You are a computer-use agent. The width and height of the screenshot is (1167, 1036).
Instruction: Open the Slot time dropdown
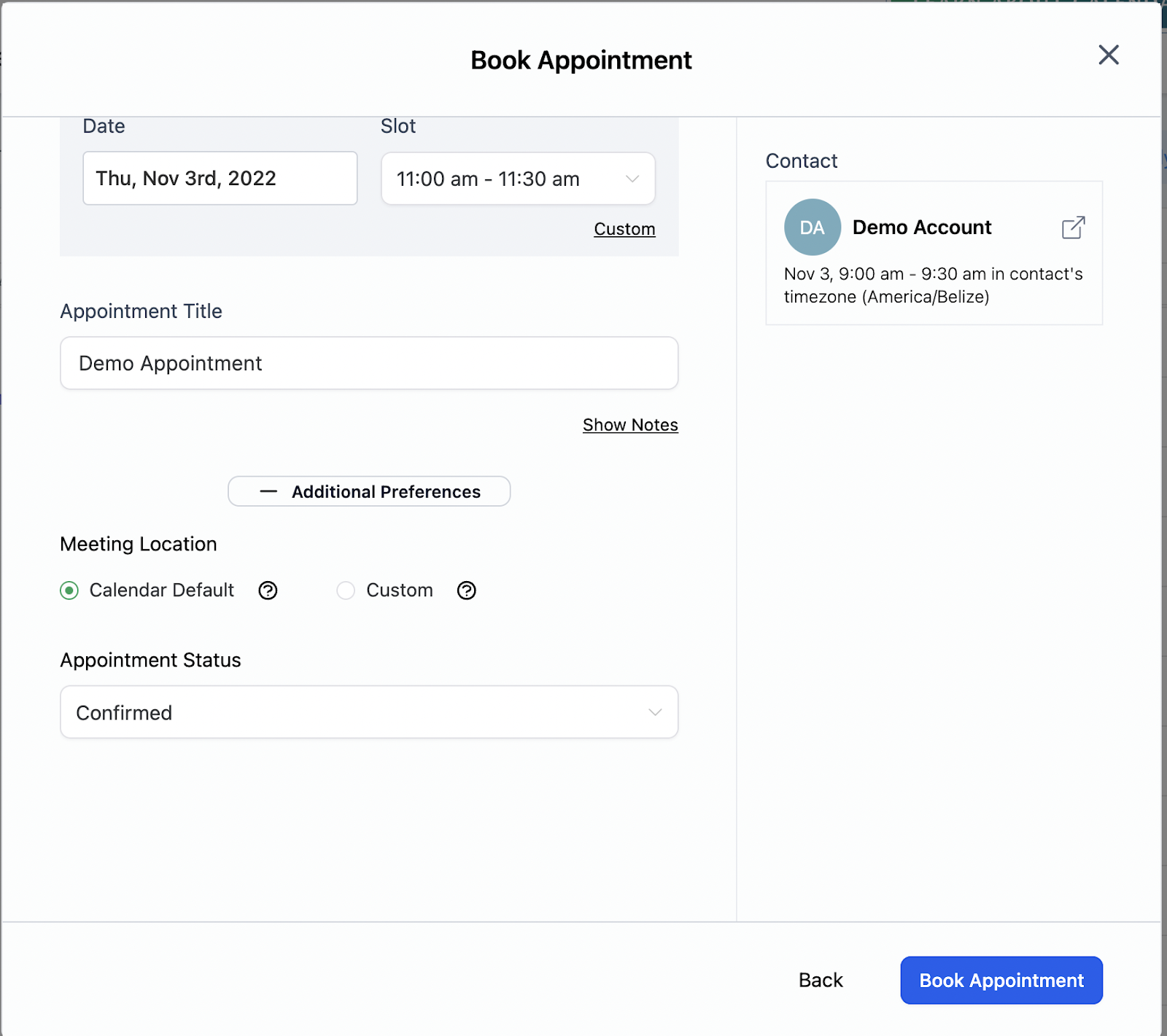click(518, 179)
